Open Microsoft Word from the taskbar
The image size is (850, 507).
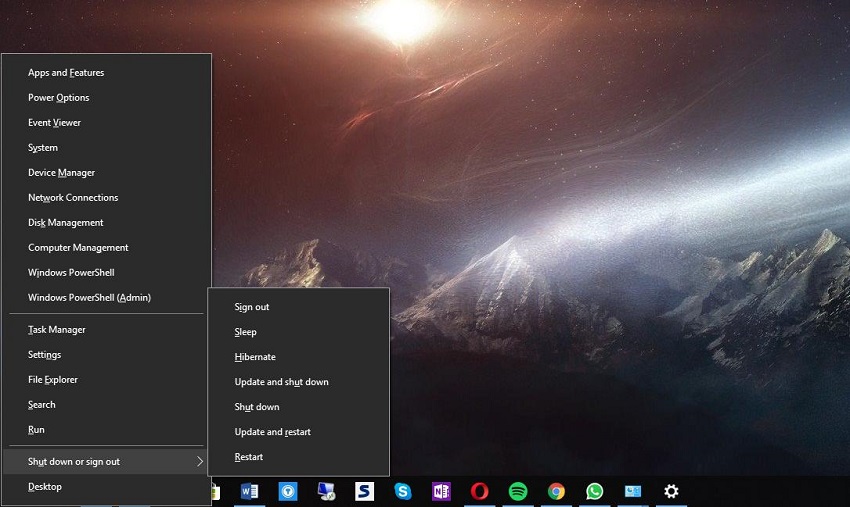coord(249,491)
